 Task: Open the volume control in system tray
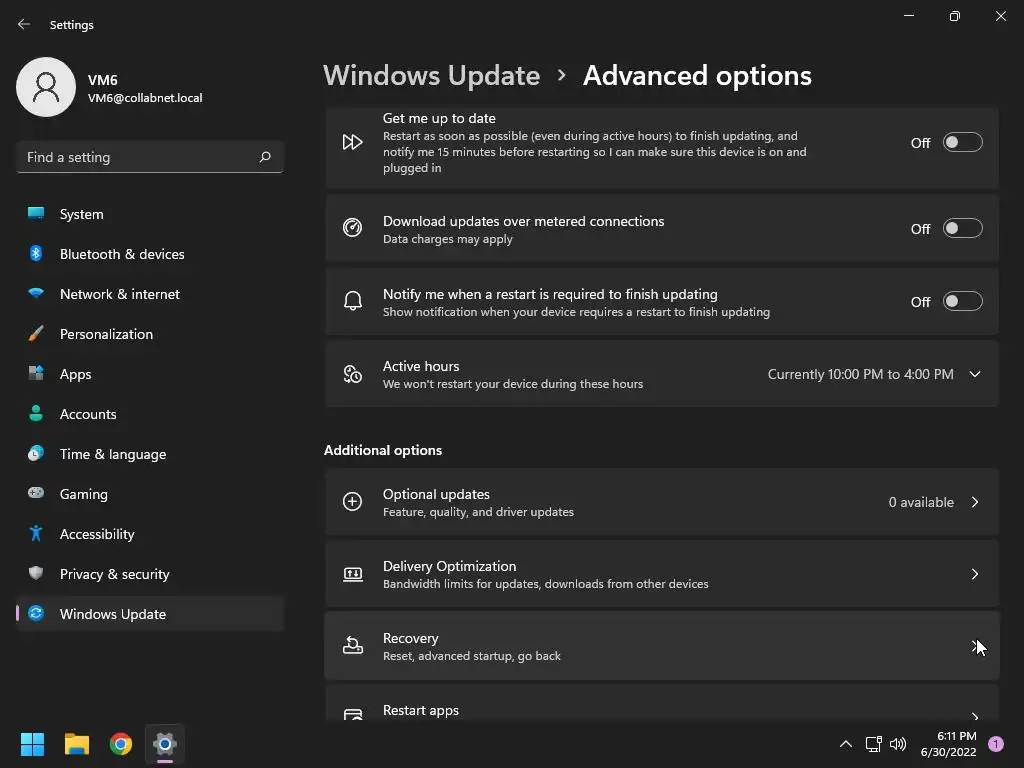[x=898, y=744]
